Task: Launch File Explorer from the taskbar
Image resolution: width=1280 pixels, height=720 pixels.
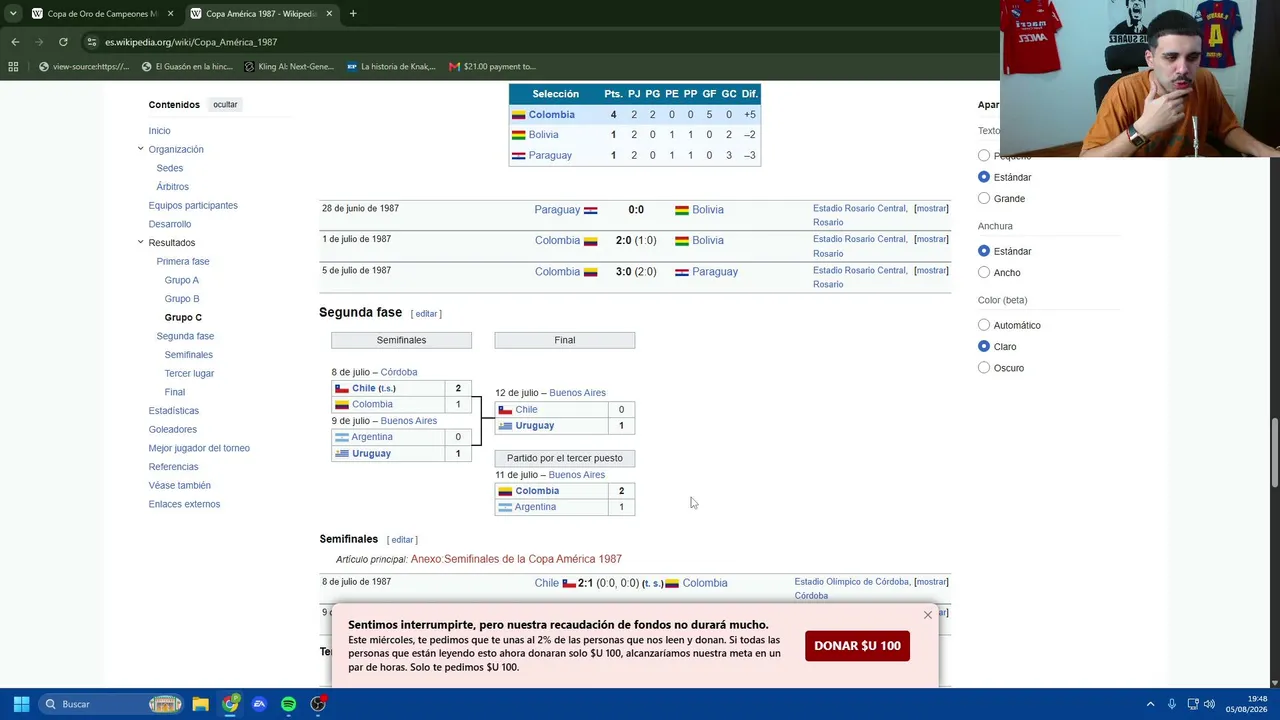Action: 200,704
